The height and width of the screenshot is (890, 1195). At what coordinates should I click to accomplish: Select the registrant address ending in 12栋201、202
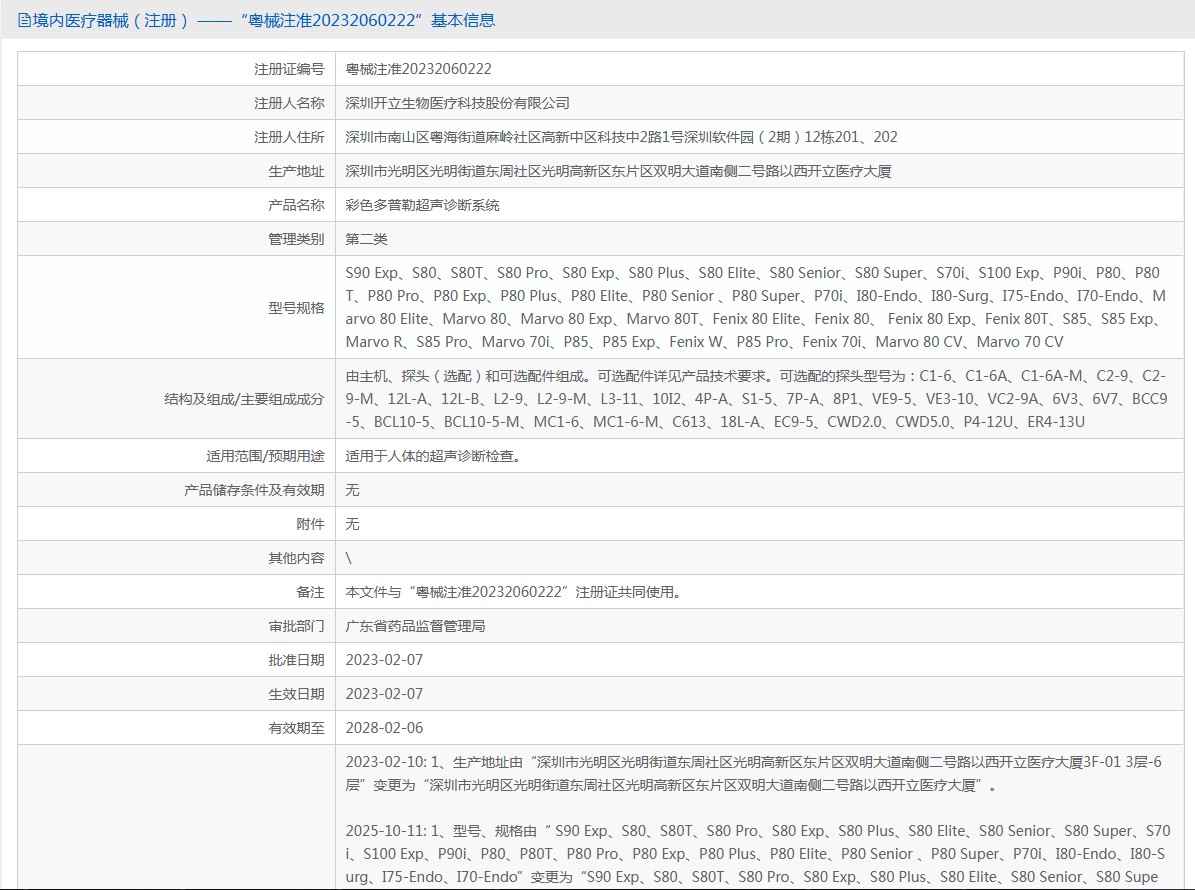(621, 137)
